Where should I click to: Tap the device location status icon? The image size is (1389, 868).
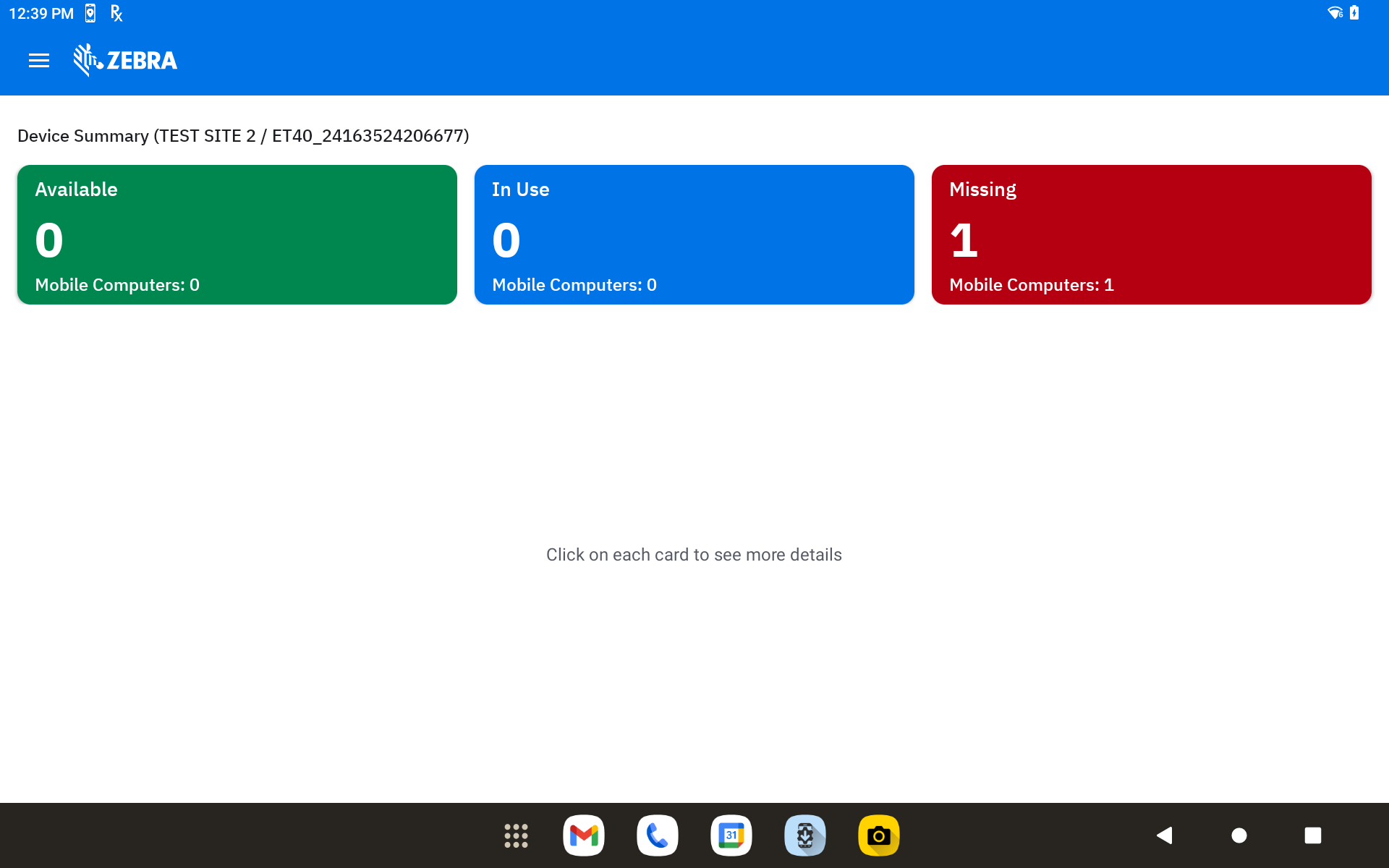[90, 13]
